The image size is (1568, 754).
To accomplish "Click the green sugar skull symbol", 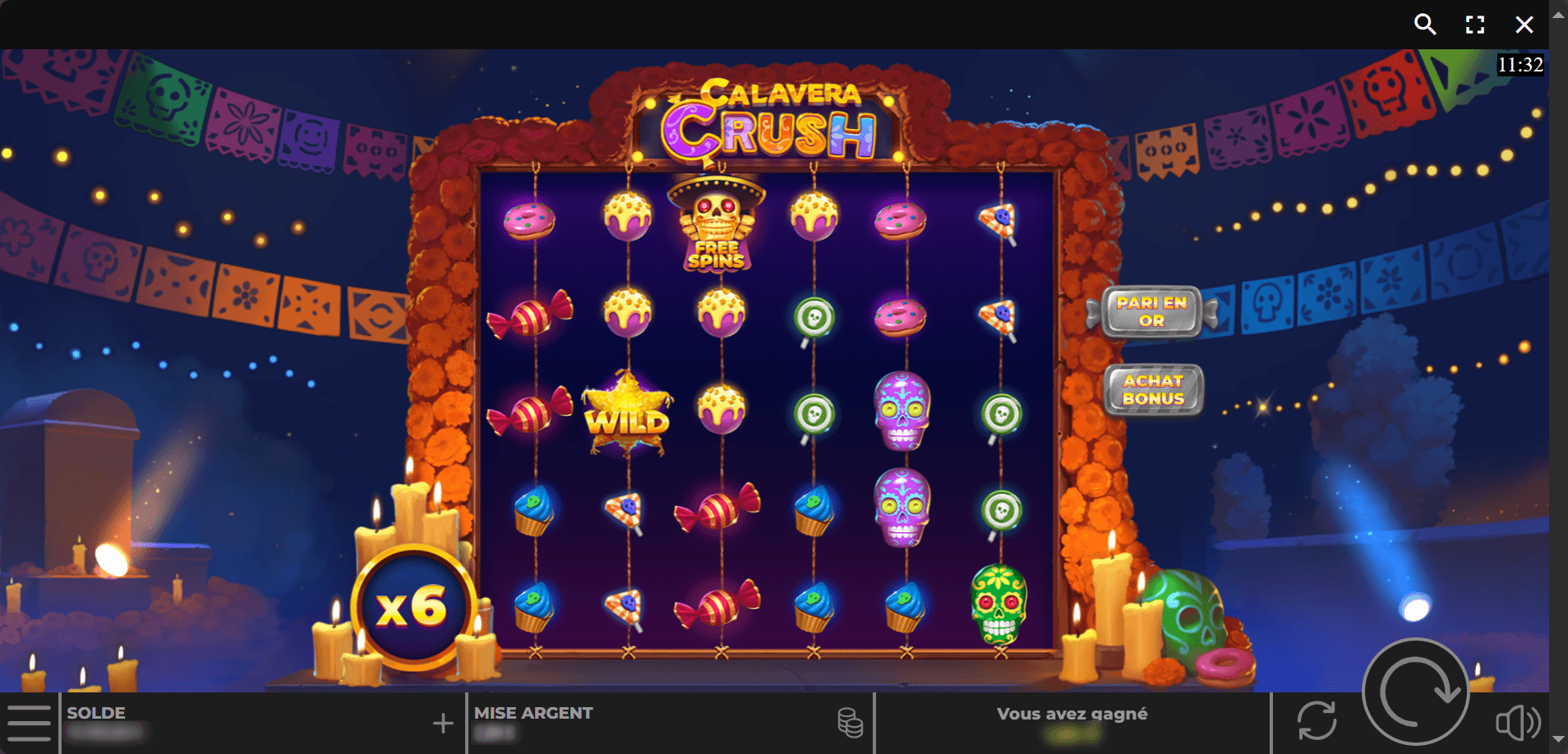I will point(999,605).
